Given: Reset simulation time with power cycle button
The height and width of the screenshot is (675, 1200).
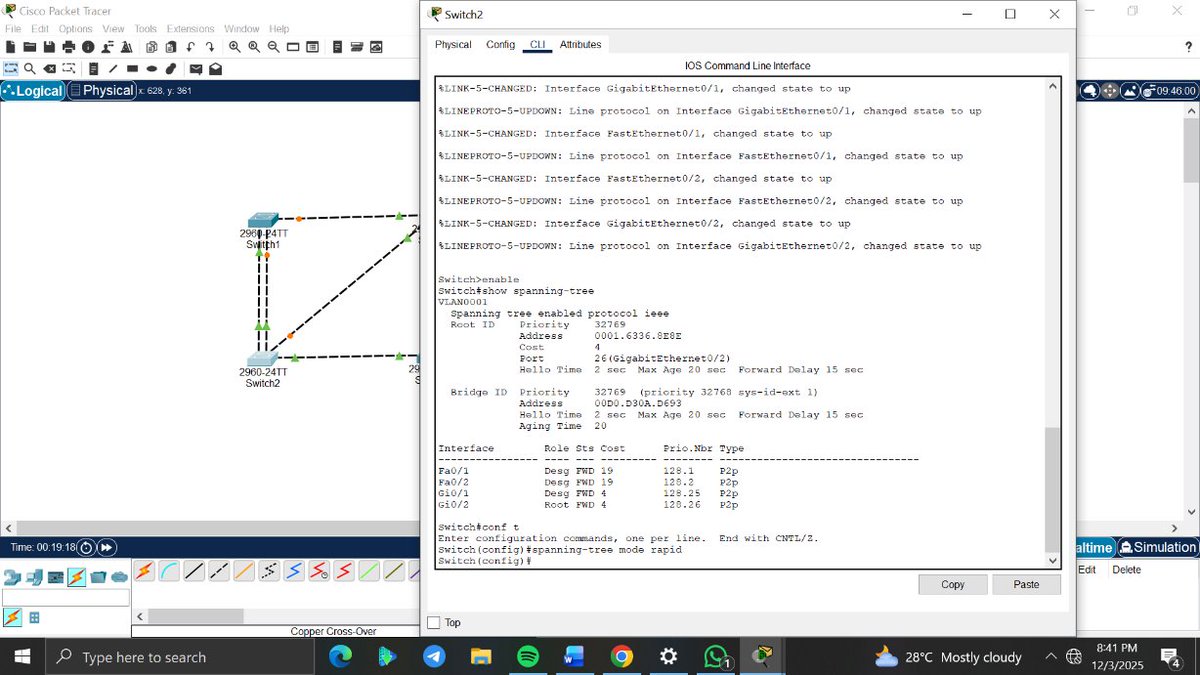Looking at the screenshot, I should pyautogui.click(x=86, y=548).
